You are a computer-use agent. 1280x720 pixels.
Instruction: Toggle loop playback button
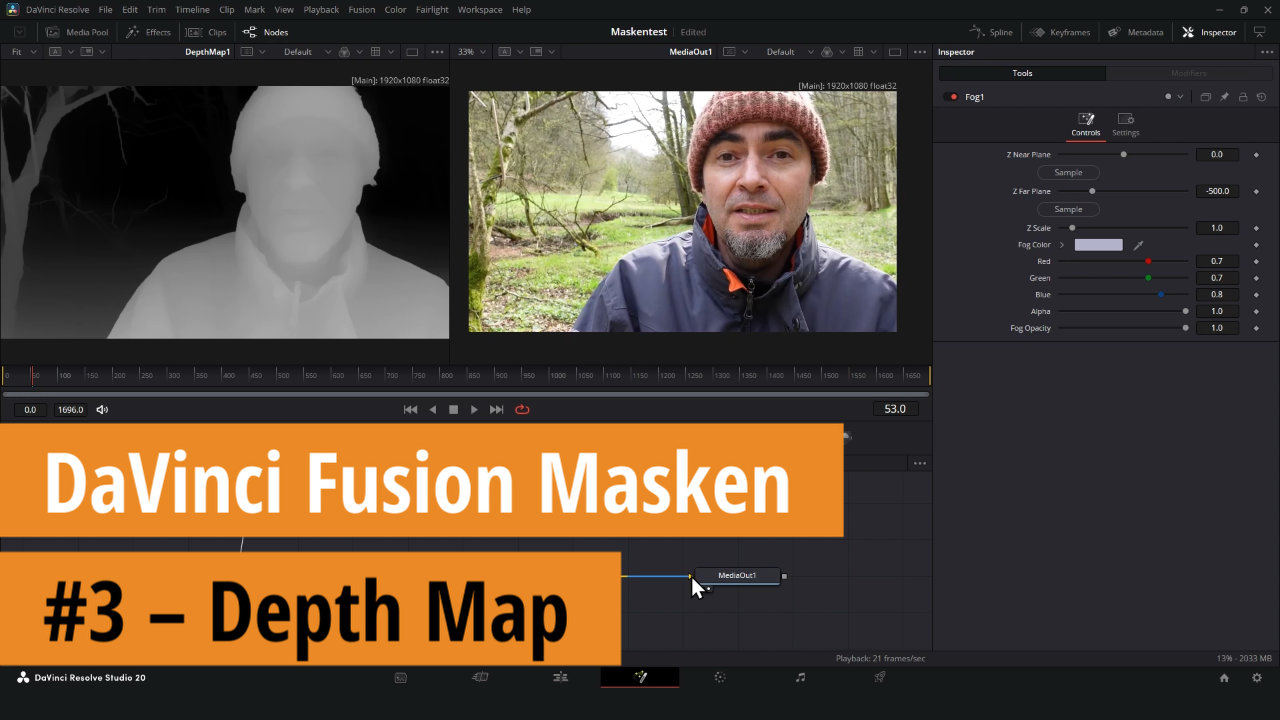pos(522,409)
